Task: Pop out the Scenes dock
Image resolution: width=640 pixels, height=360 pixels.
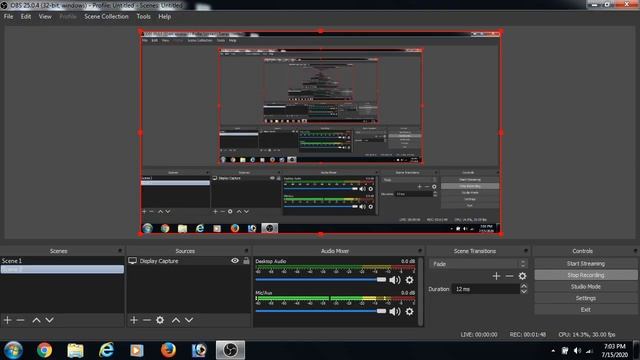Action: (120, 251)
